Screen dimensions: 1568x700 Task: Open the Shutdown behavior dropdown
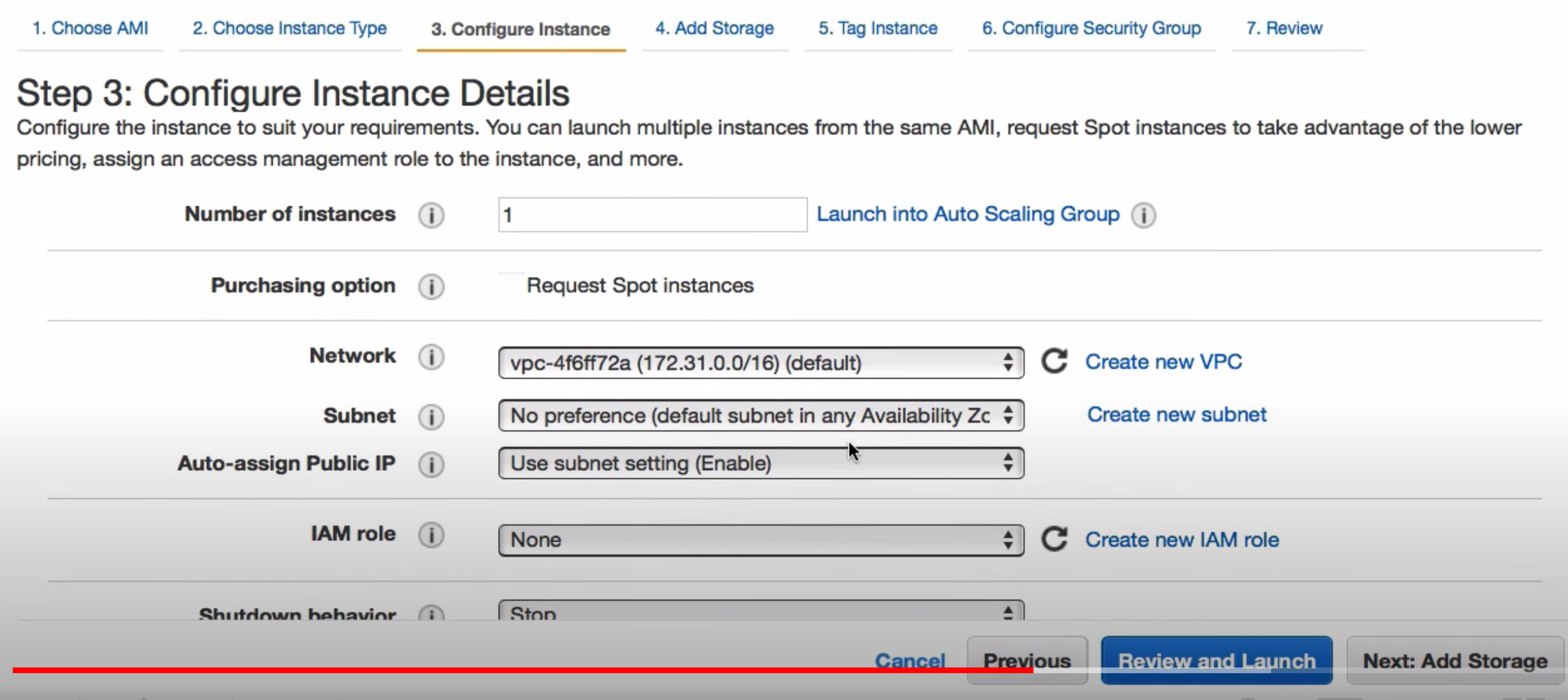pyautogui.click(x=761, y=611)
